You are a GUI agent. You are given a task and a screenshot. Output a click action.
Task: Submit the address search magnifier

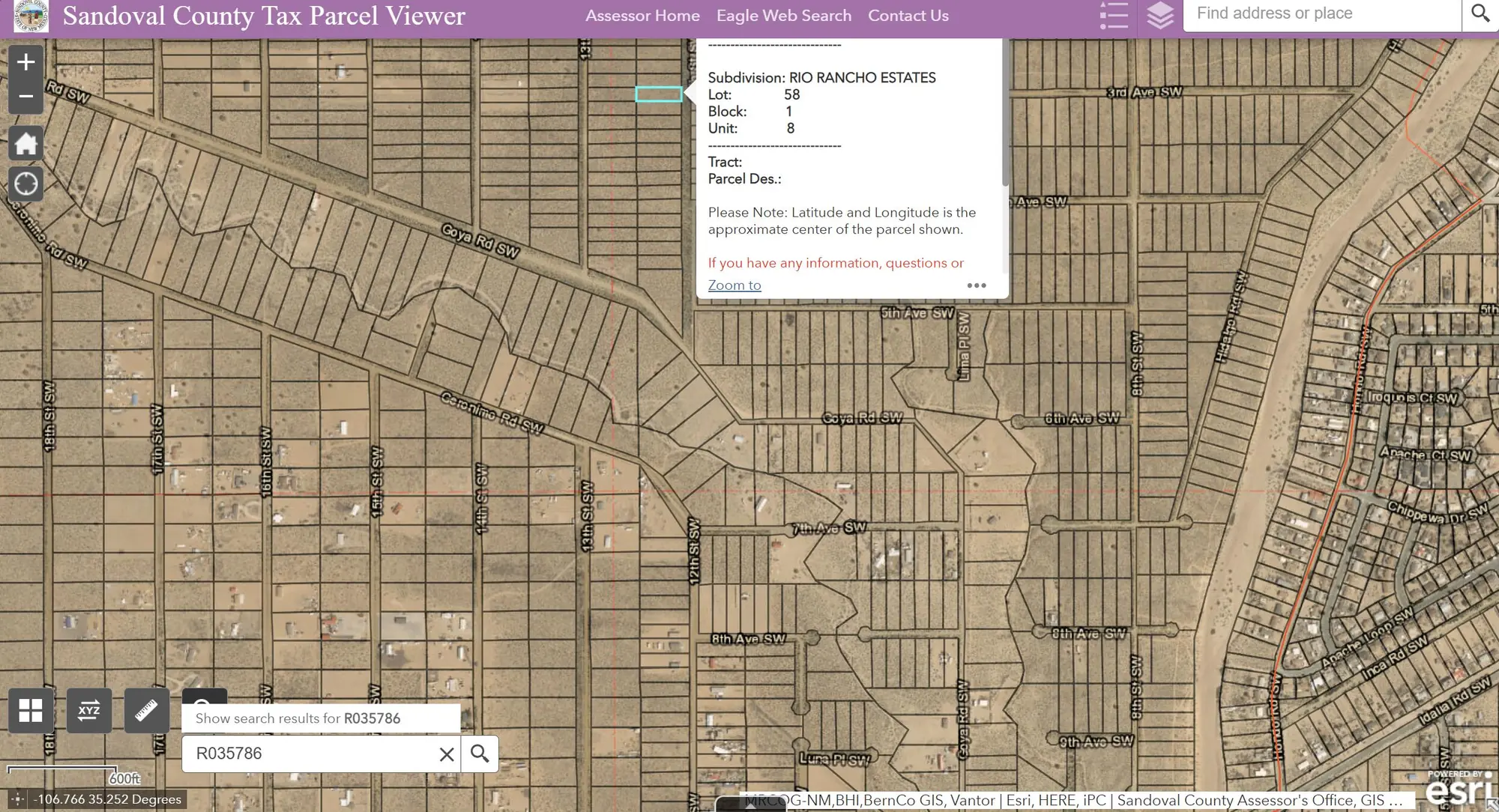click(1480, 14)
